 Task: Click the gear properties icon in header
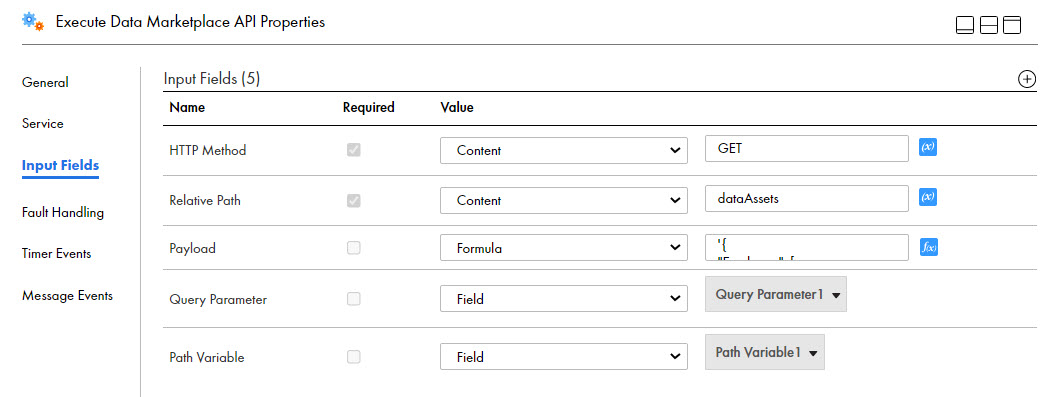pos(33,21)
